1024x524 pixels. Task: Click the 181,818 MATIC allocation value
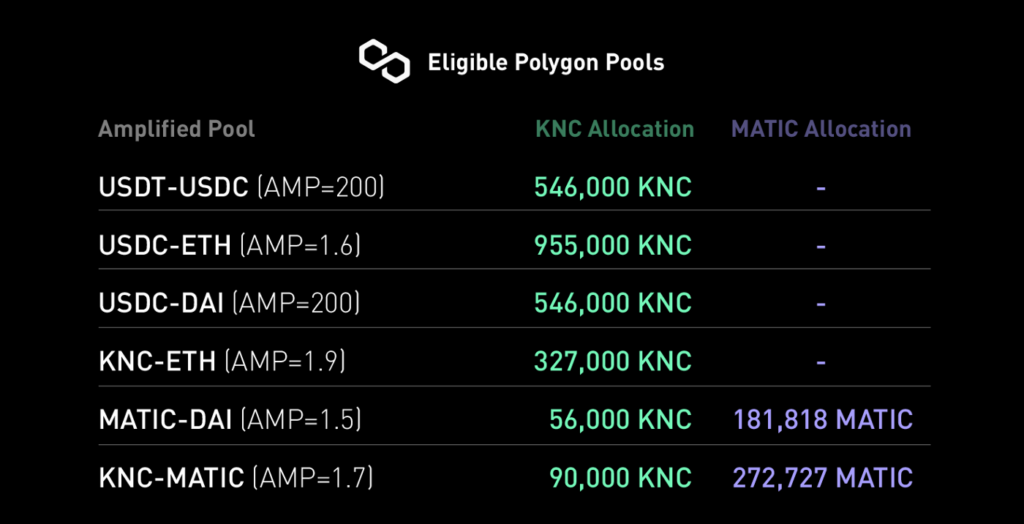(823, 421)
